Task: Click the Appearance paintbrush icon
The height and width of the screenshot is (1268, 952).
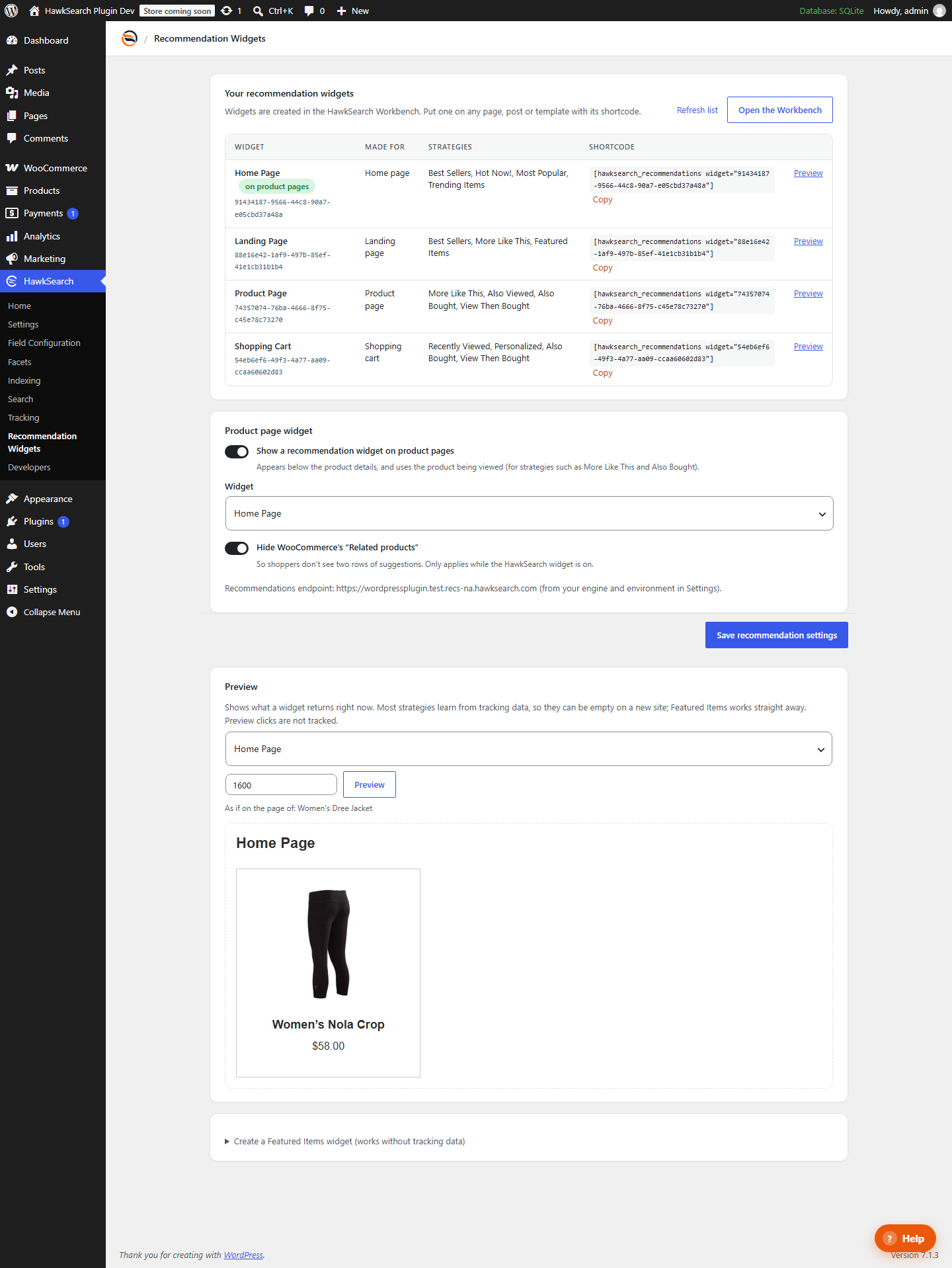Action: [x=12, y=499]
